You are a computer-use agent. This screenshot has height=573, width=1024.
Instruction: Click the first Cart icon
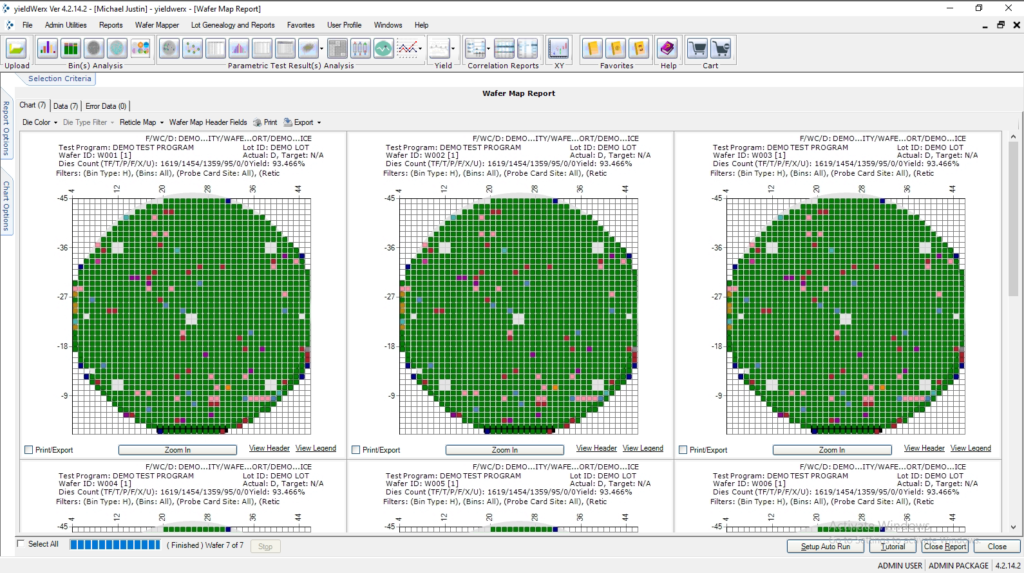(698, 48)
